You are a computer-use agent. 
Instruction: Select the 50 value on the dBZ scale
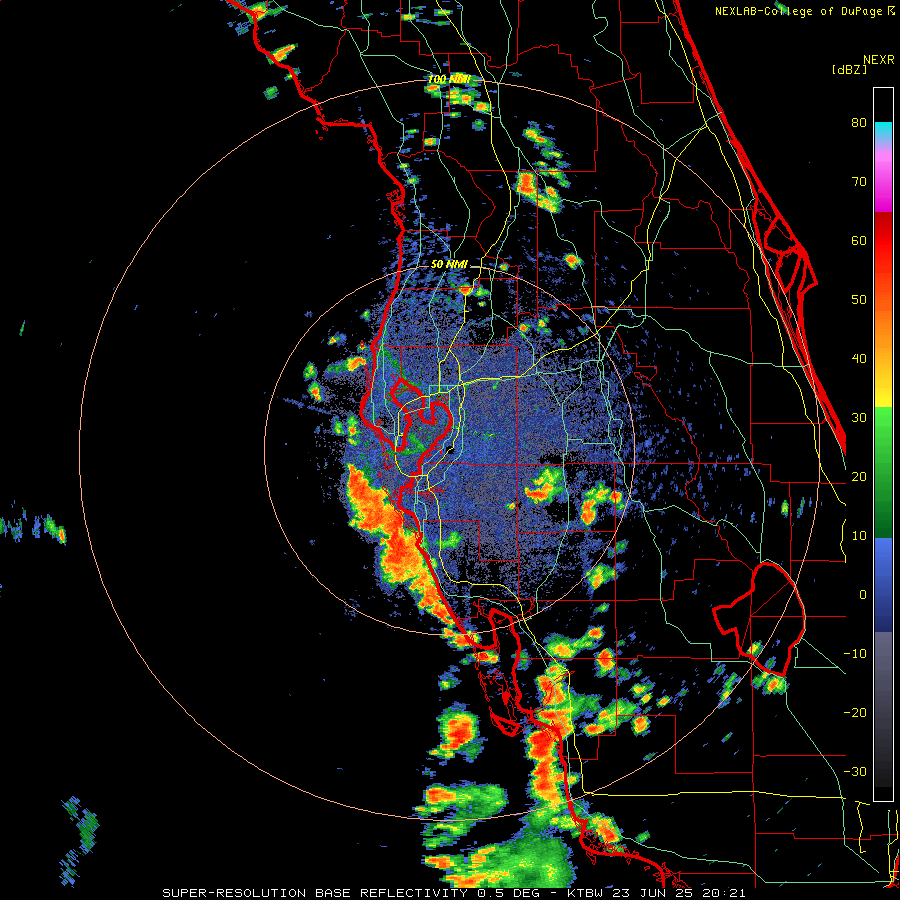pos(859,300)
